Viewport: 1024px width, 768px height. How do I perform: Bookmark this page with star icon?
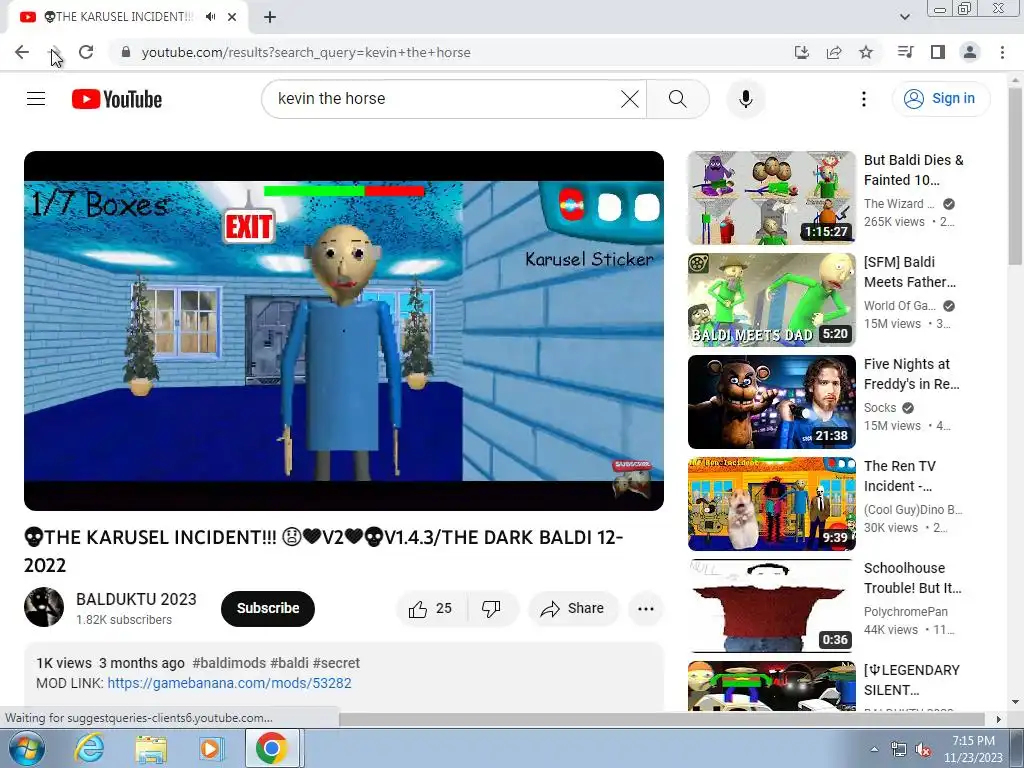coord(866,52)
